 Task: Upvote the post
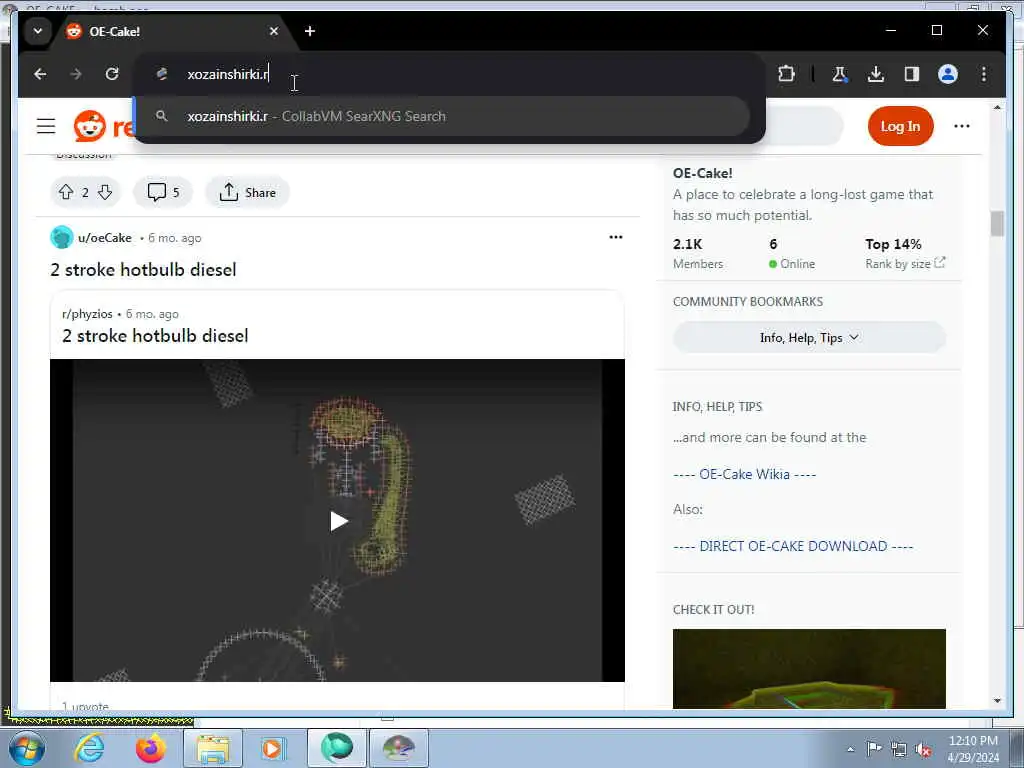[66, 192]
